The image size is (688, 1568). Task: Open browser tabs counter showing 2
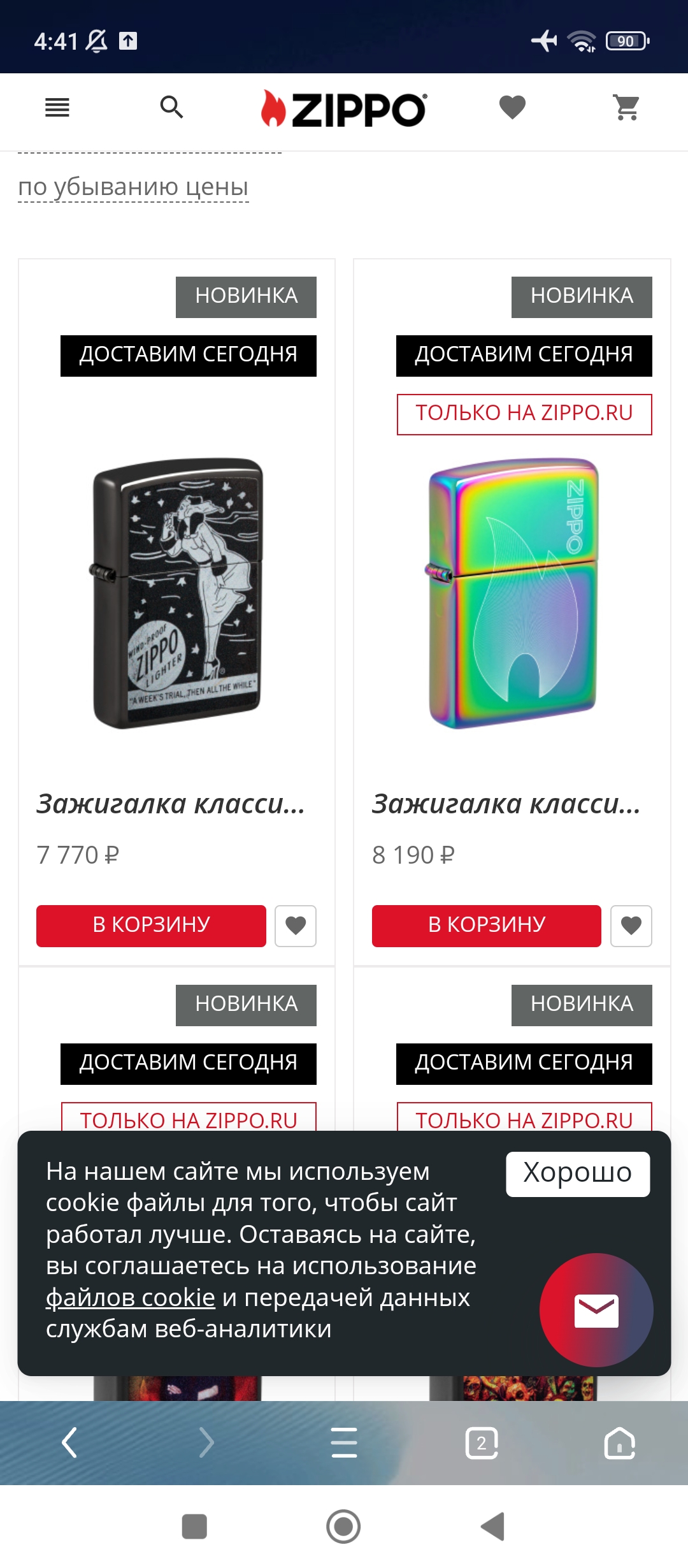pos(482,1443)
